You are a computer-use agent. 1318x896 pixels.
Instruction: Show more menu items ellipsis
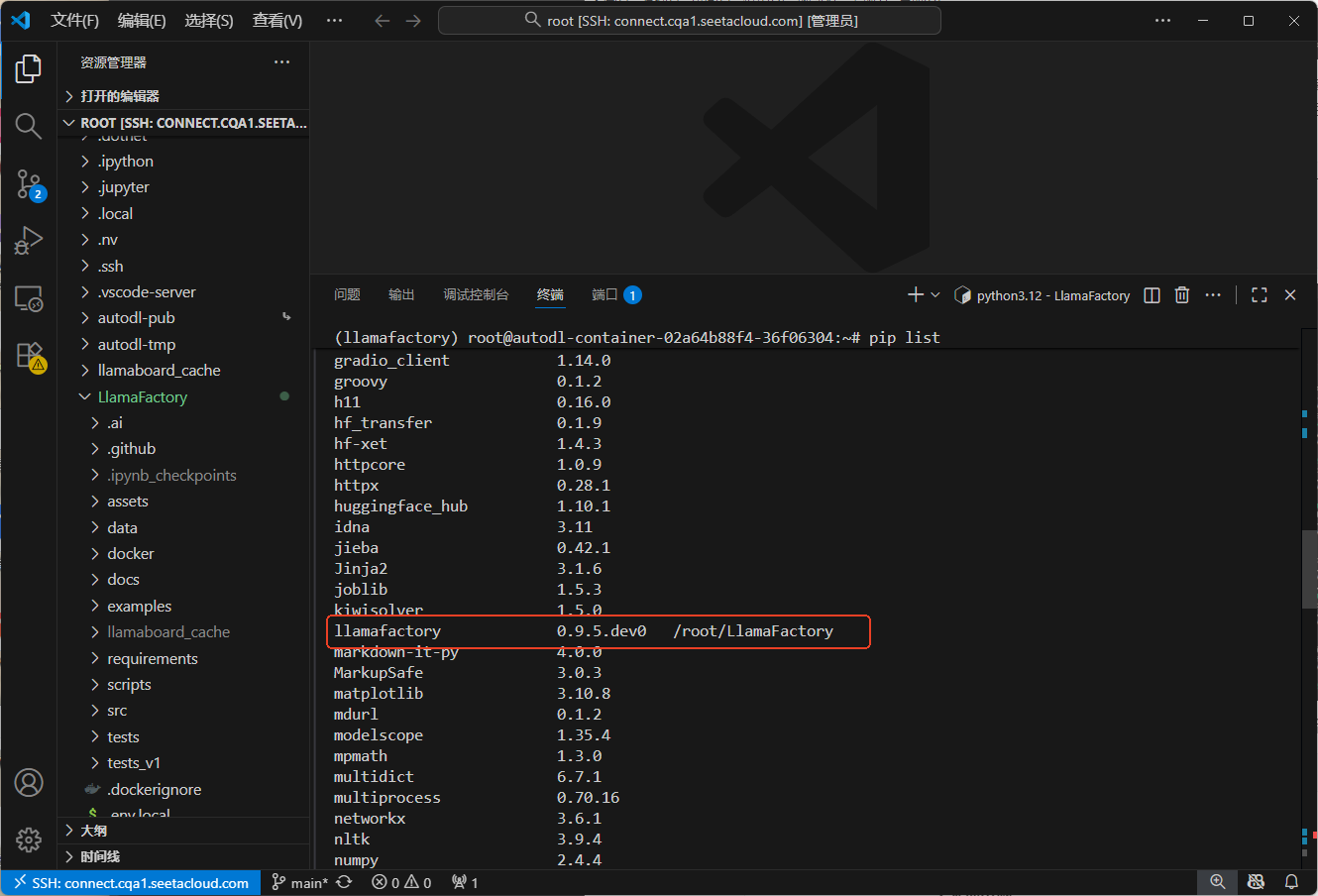point(335,21)
